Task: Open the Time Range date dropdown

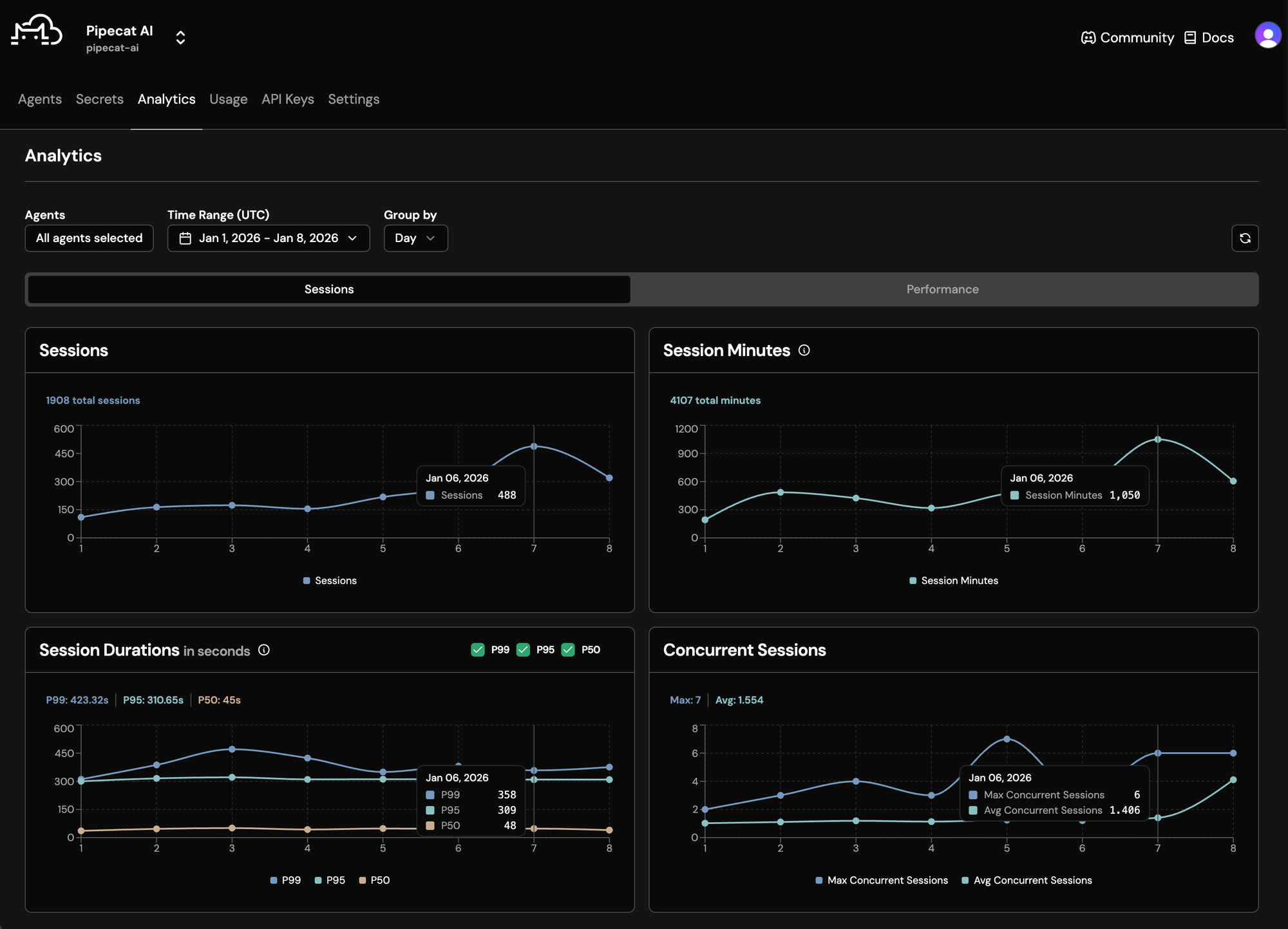Action: (269, 238)
